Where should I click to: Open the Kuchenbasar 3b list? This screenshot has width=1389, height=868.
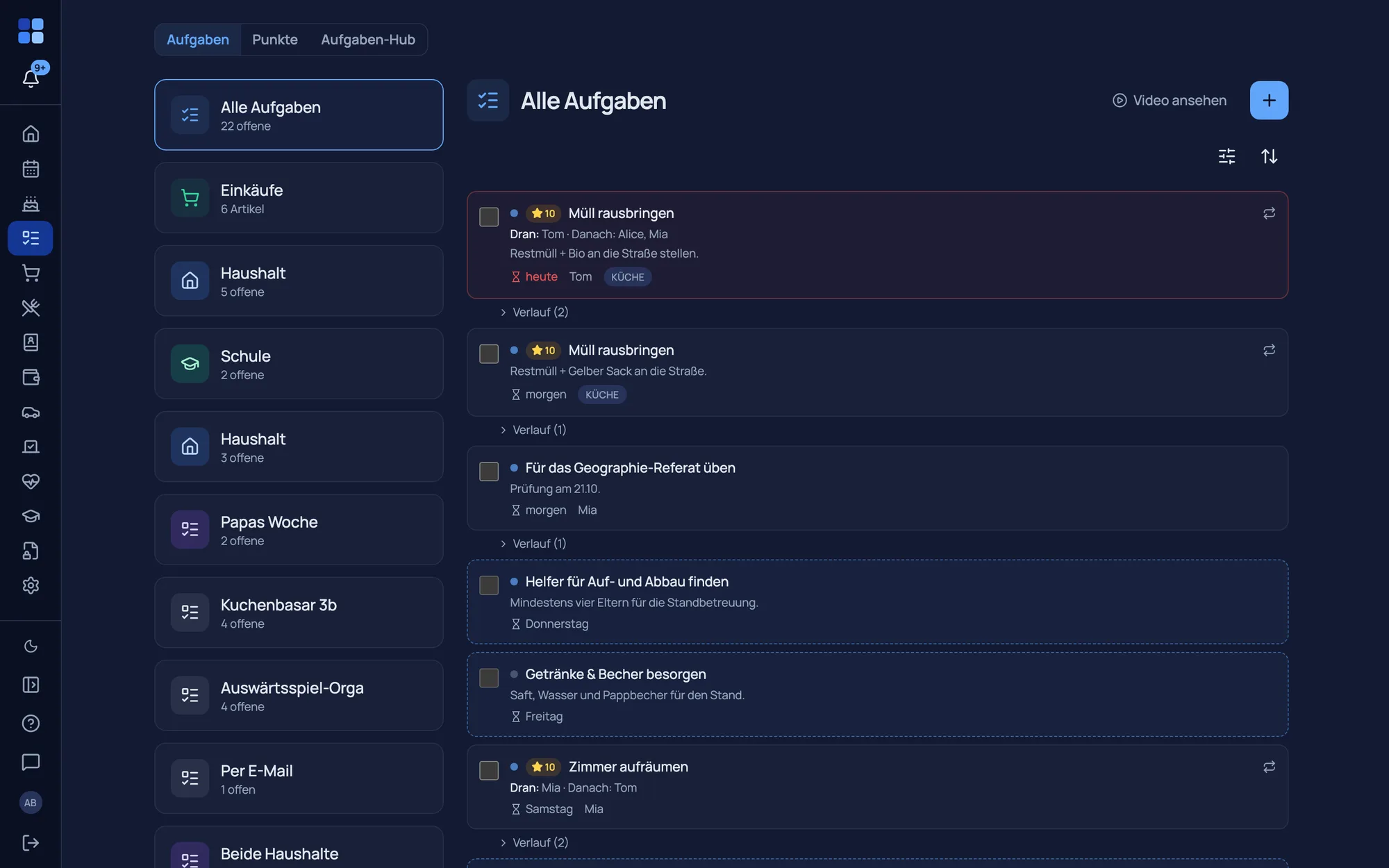(299, 612)
